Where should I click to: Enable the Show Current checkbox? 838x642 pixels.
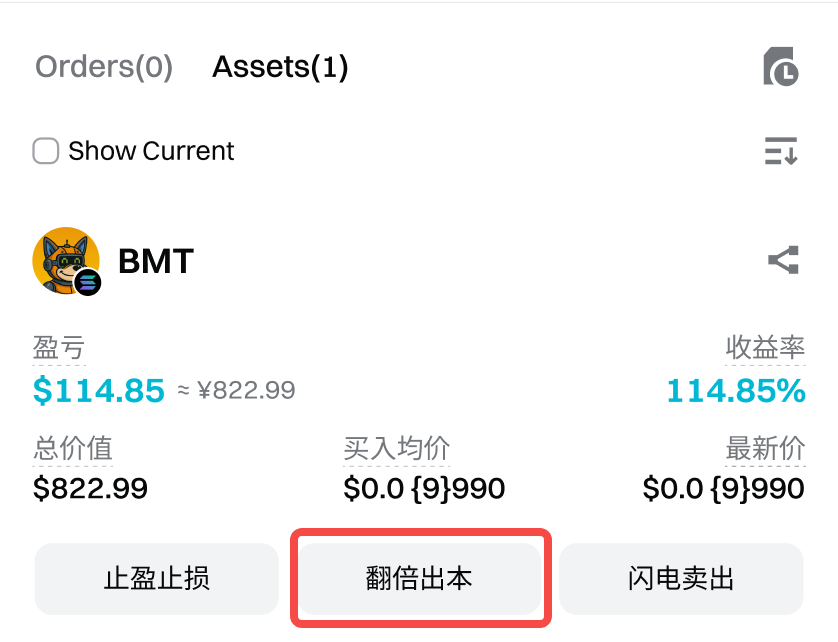coord(45,151)
